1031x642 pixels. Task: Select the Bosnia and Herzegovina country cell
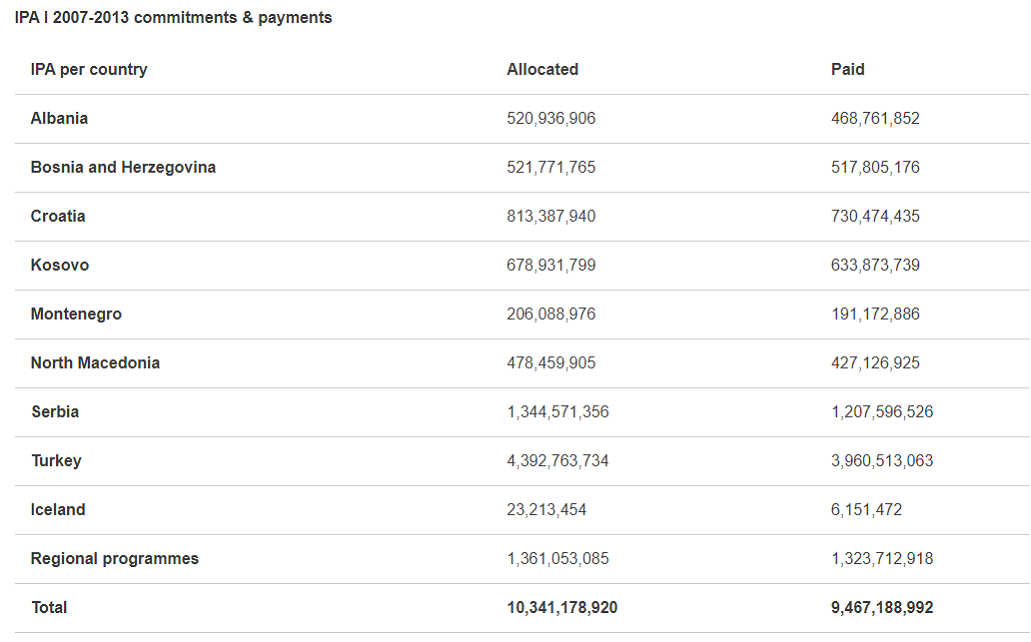pyautogui.click(x=123, y=167)
